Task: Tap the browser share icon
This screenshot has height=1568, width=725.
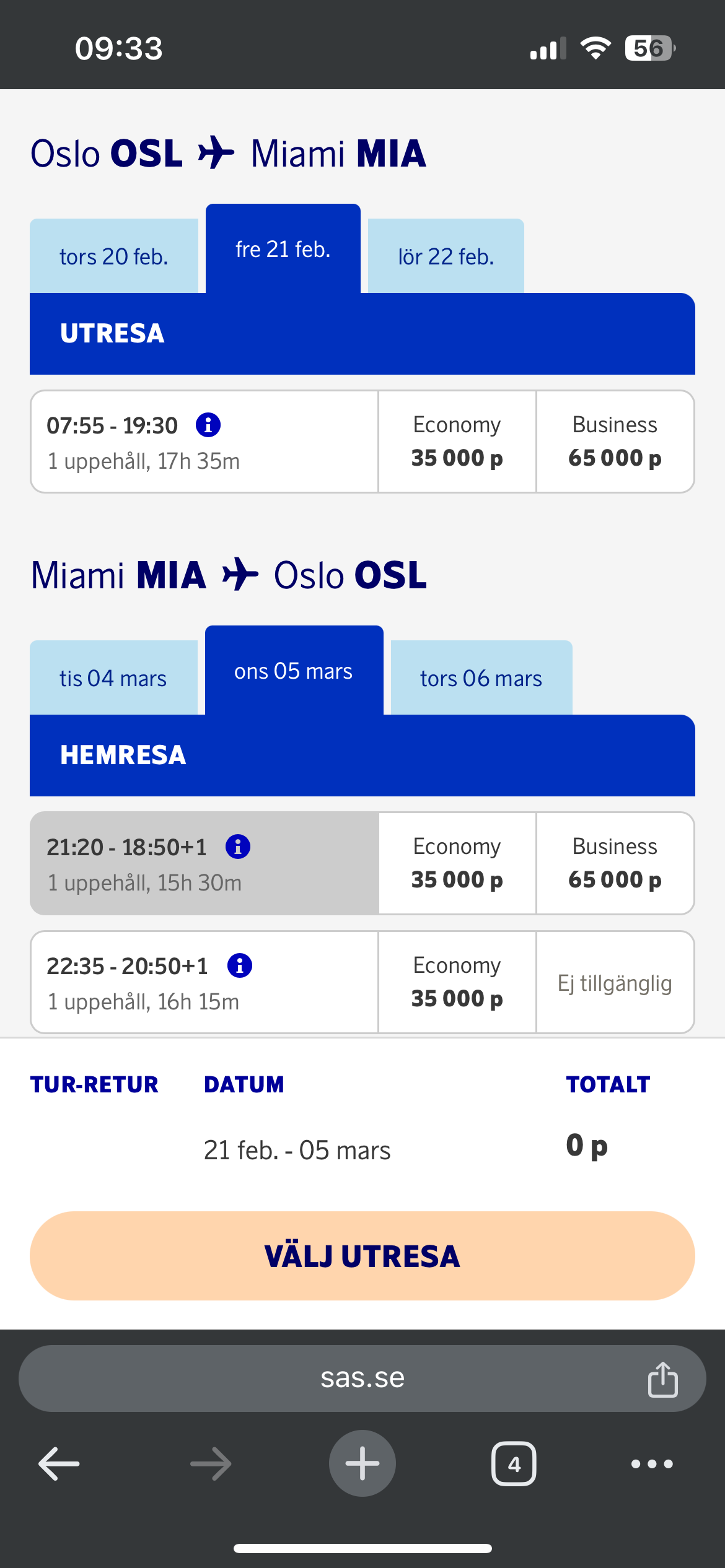Action: tap(662, 1379)
